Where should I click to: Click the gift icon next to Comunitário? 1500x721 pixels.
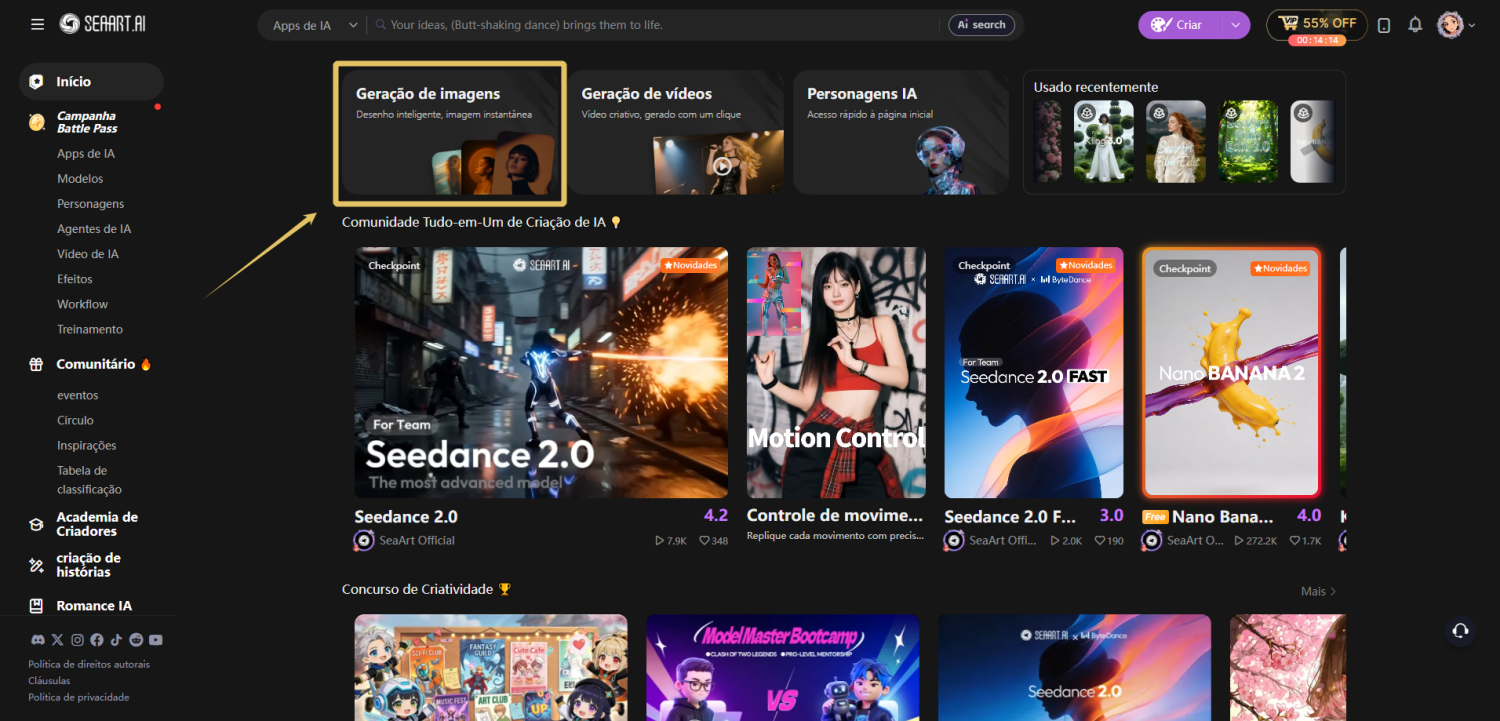tap(37, 364)
